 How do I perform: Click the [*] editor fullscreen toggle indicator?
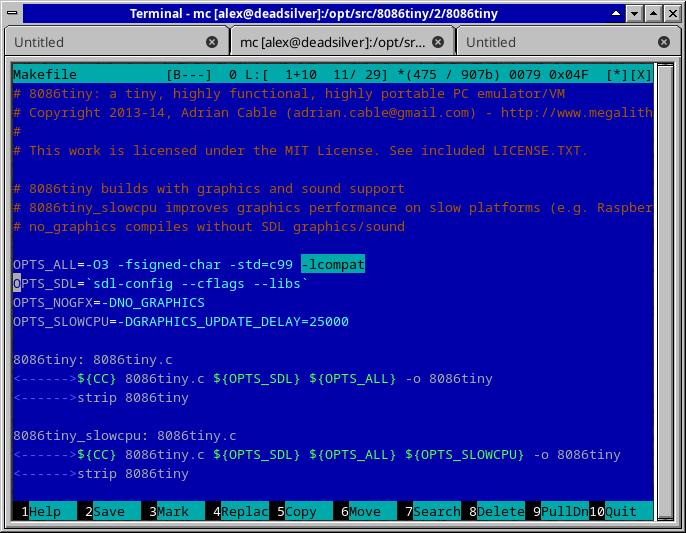(617, 75)
